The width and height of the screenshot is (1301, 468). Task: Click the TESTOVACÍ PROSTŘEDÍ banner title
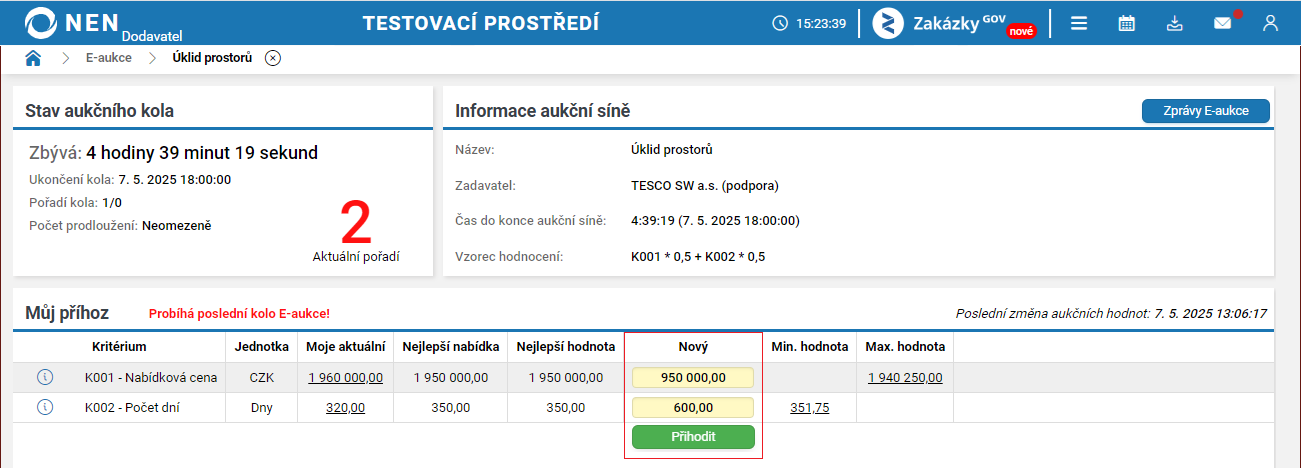(481, 23)
